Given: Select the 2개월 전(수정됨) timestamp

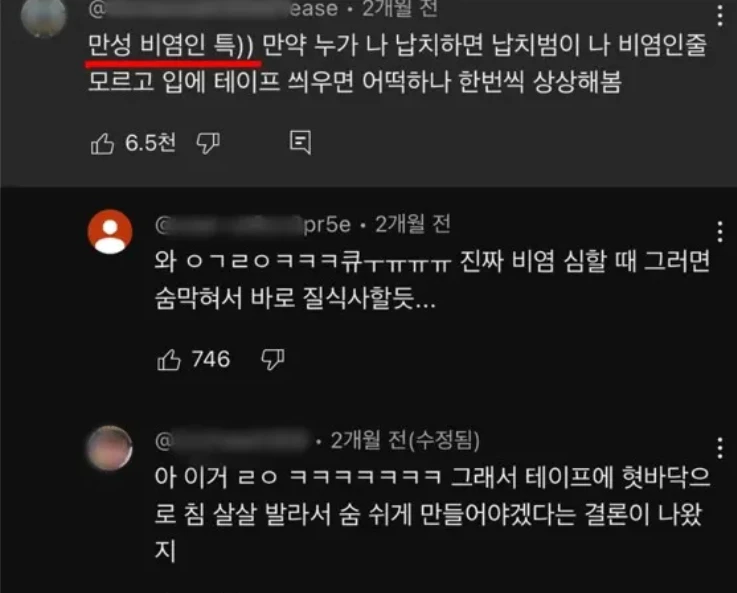Looking at the screenshot, I should coord(405,441).
